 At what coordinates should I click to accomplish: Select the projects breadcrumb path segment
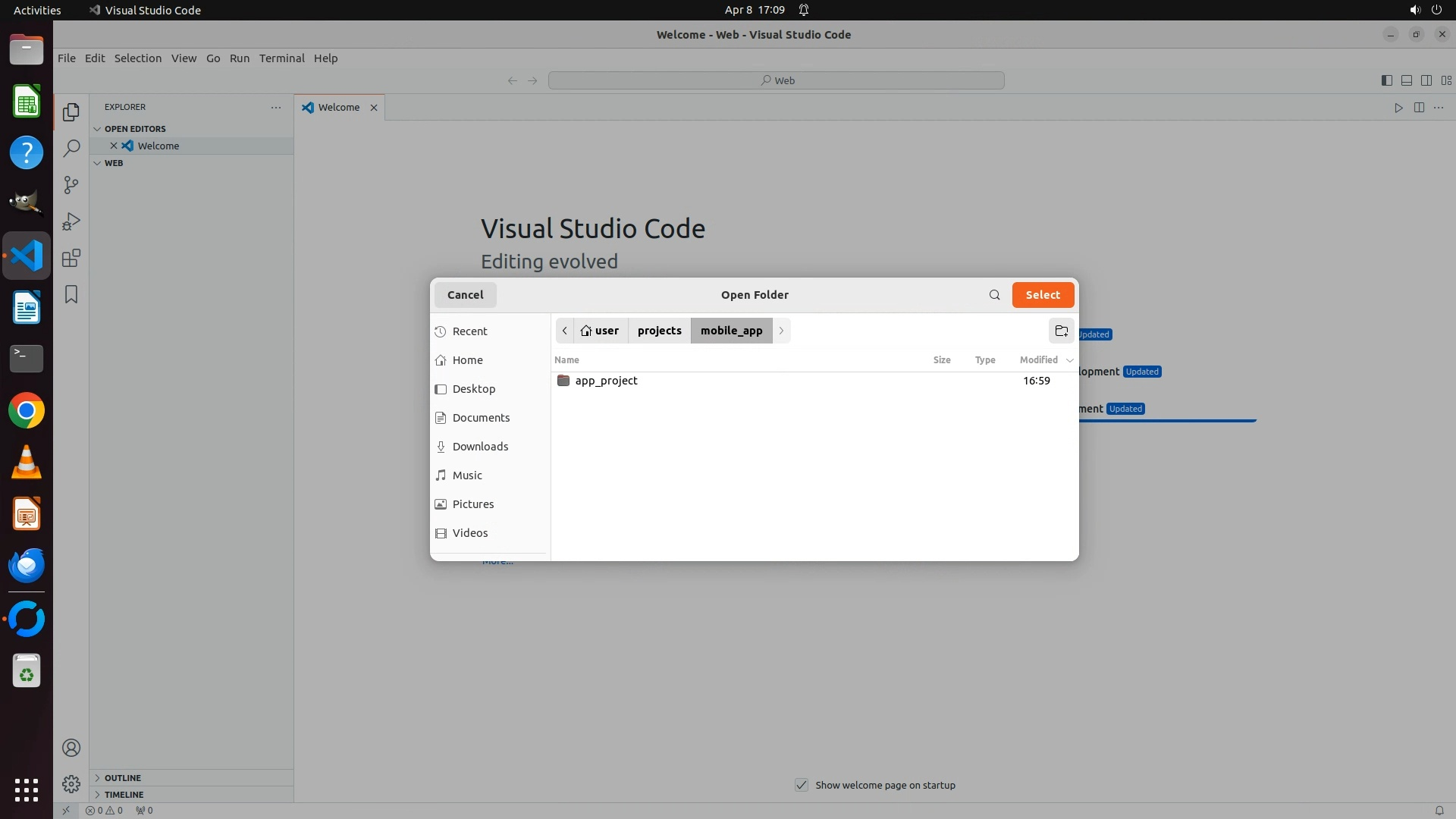point(659,331)
